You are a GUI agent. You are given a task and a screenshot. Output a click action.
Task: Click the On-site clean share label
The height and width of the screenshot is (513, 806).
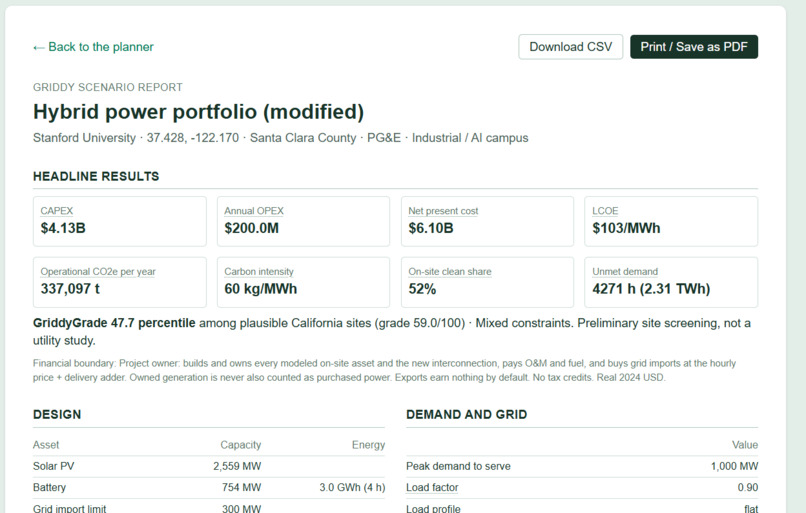450,271
